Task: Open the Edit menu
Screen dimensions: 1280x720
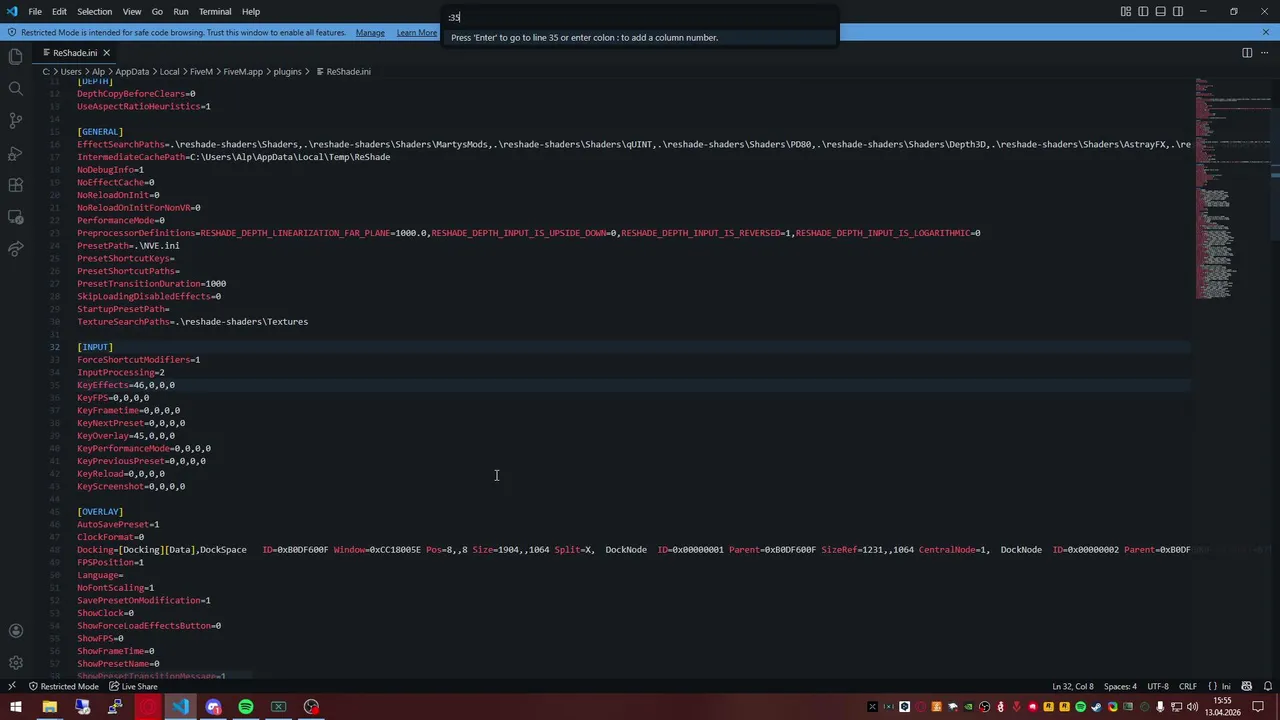Action: [59, 12]
